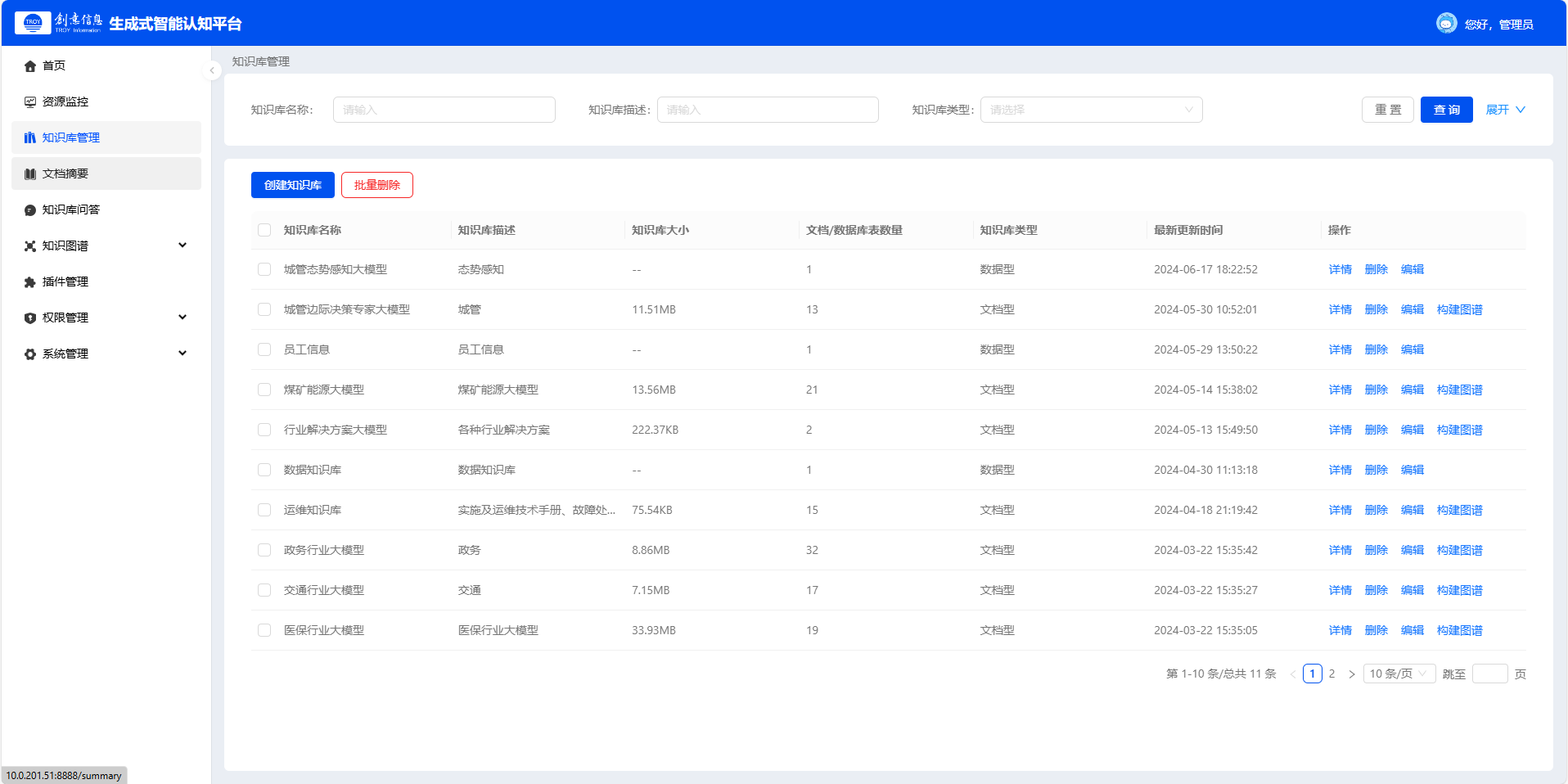Expand the 知识图谱 sidebar submenu
This screenshot has height=784, width=1568.
[182, 245]
